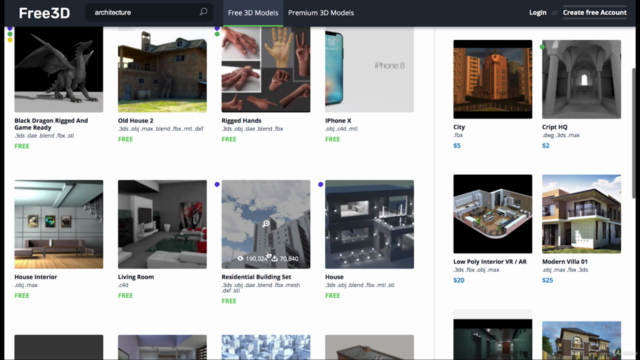Open the Cript HQ thumbnail
Image resolution: width=640 pixels, height=360 pixels.
[582, 79]
